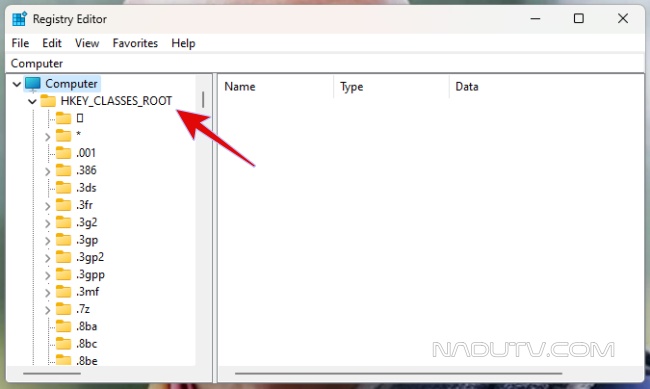Select the .3gp2 key label
This screenshot has width=650, height=389.
point(90,257)
